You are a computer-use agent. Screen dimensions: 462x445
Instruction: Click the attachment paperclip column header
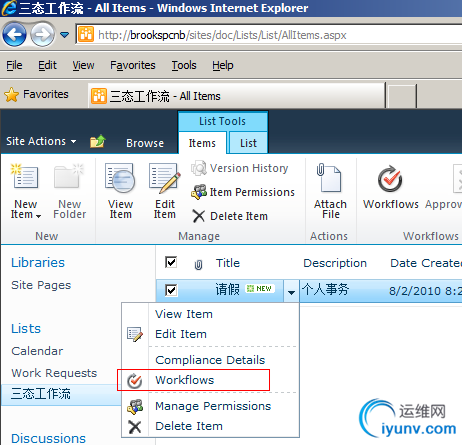click(x=198, y=265)
